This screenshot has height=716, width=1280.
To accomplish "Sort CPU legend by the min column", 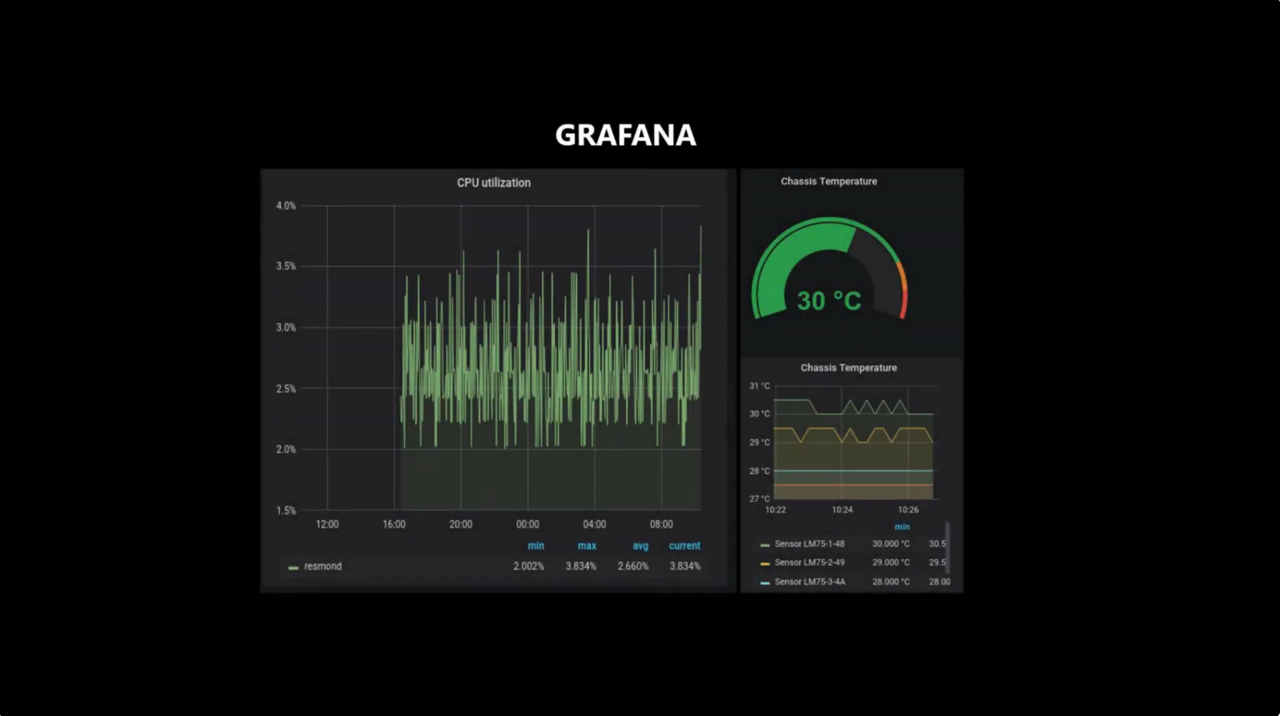I will [536, 545].
